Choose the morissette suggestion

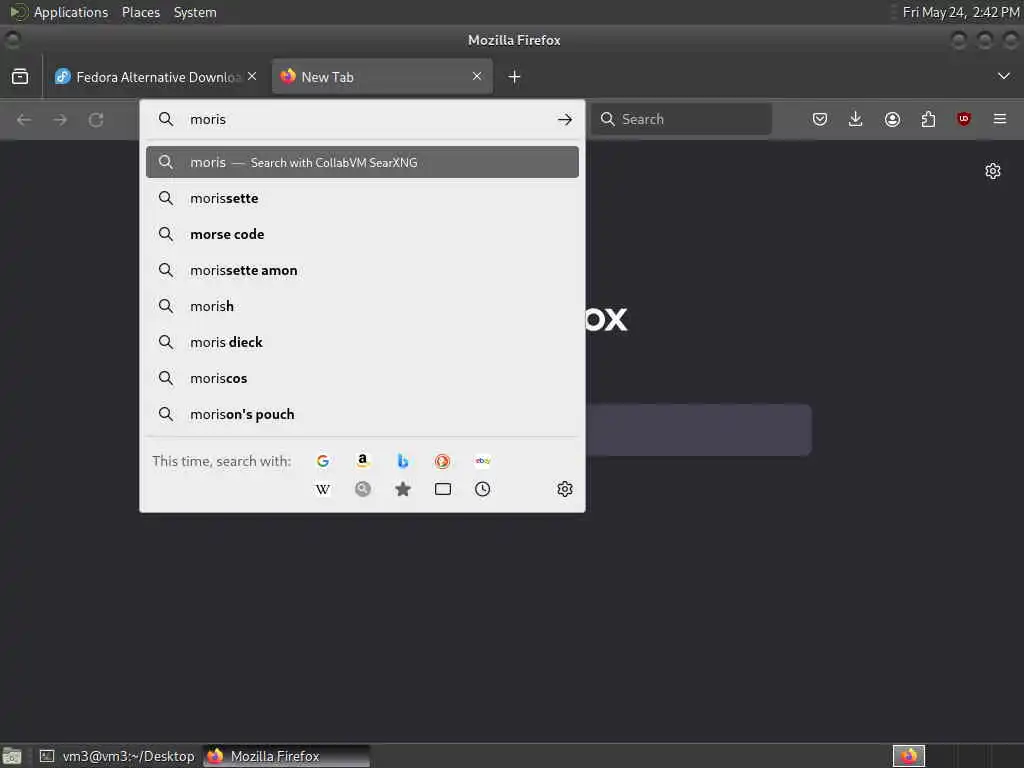coord(362,199)
